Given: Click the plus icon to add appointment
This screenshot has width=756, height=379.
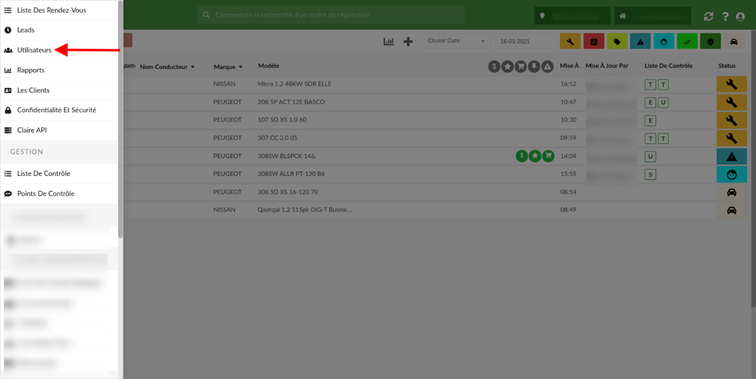Looking at the screenshot, I should coord(408,41).
